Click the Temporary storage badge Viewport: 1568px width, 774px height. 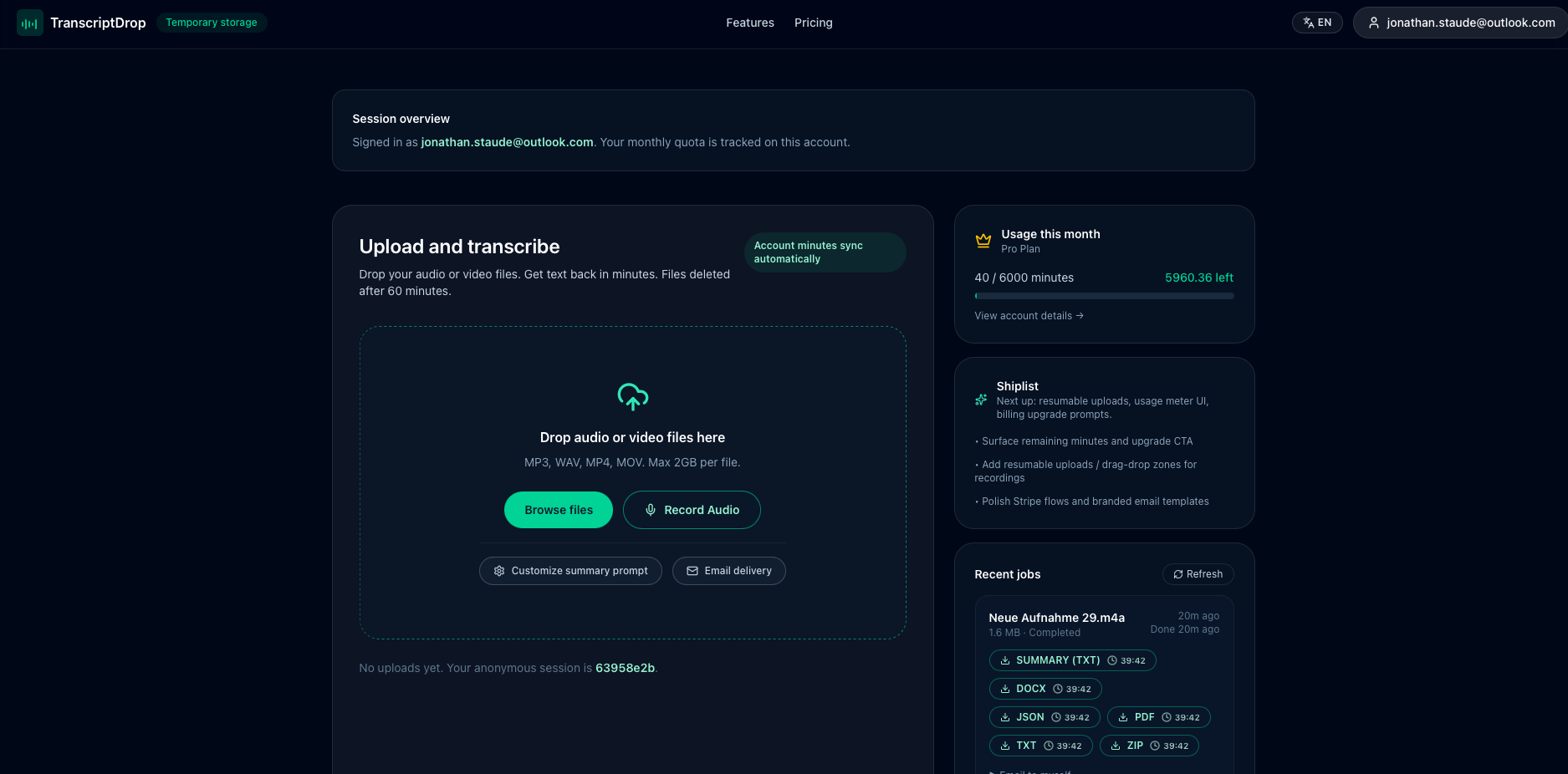pyautogui.click(x=212, y=23)
